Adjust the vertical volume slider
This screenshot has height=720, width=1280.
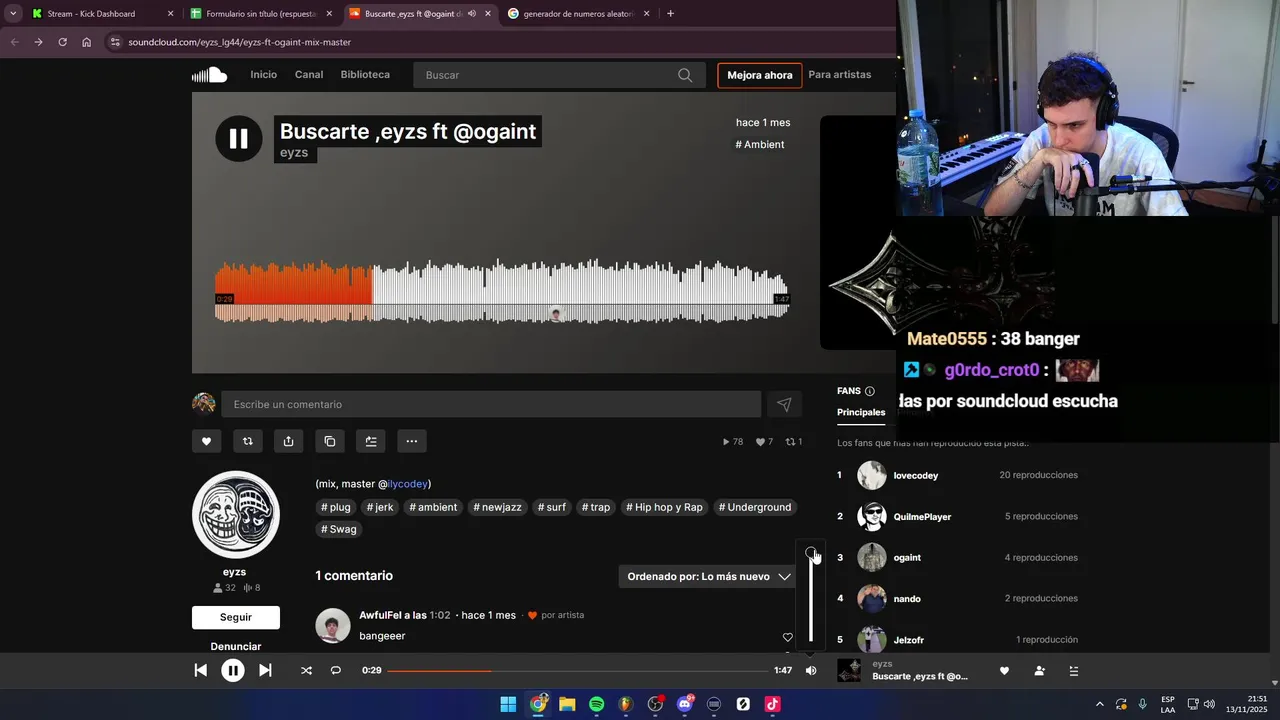[x=811, y=598]
